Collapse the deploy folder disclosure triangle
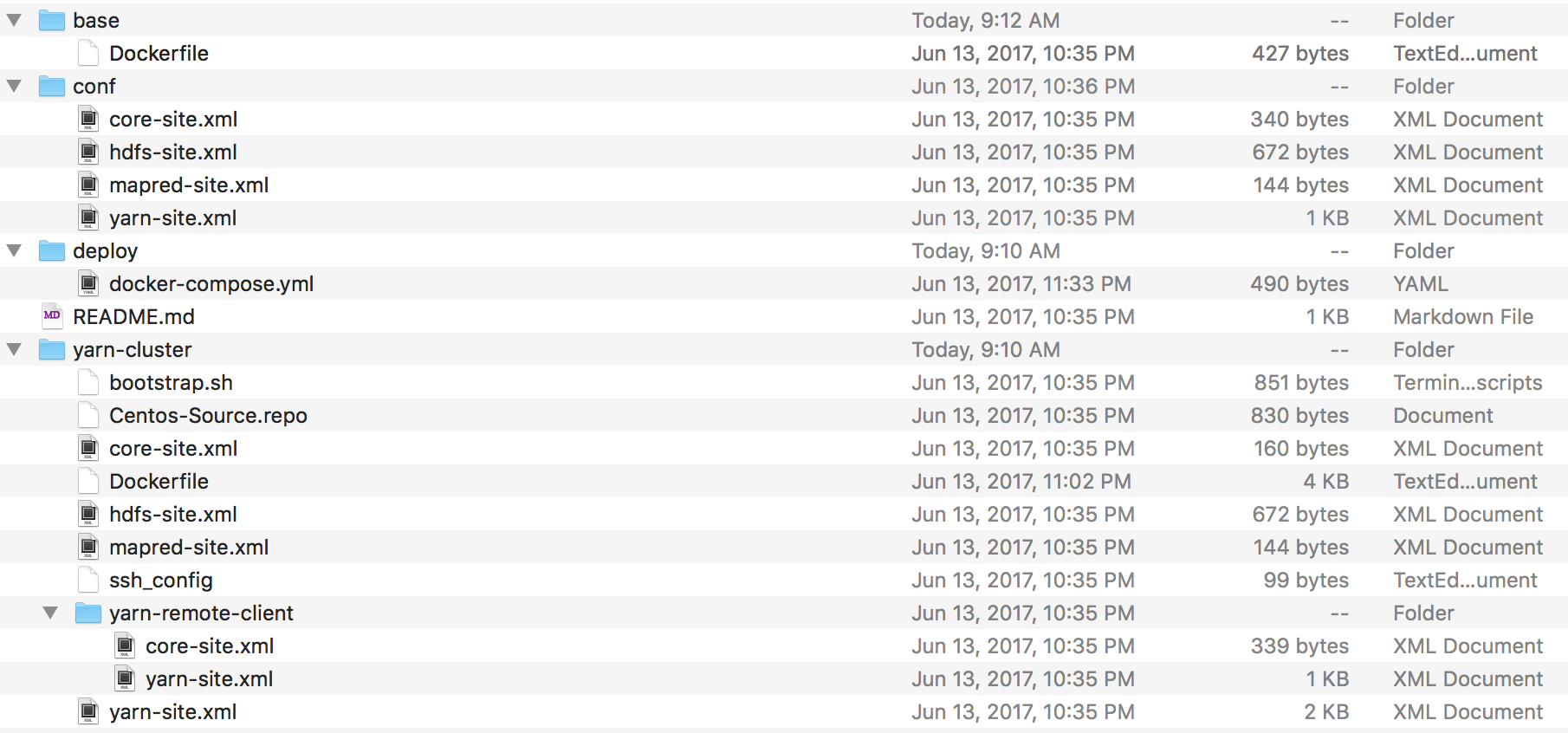 [14, 250]
